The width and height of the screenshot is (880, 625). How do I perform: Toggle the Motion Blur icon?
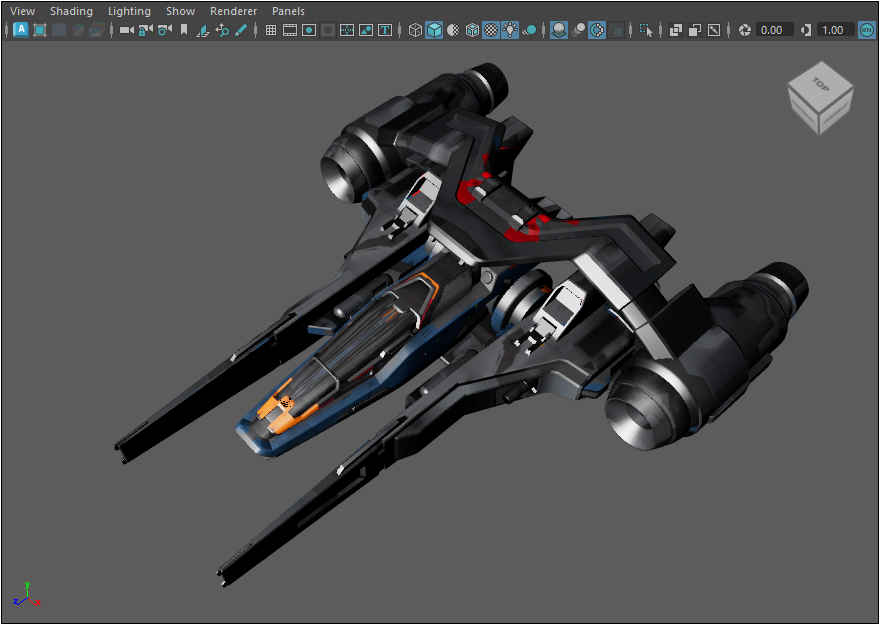pyautogui.click(x=578, y=30)
